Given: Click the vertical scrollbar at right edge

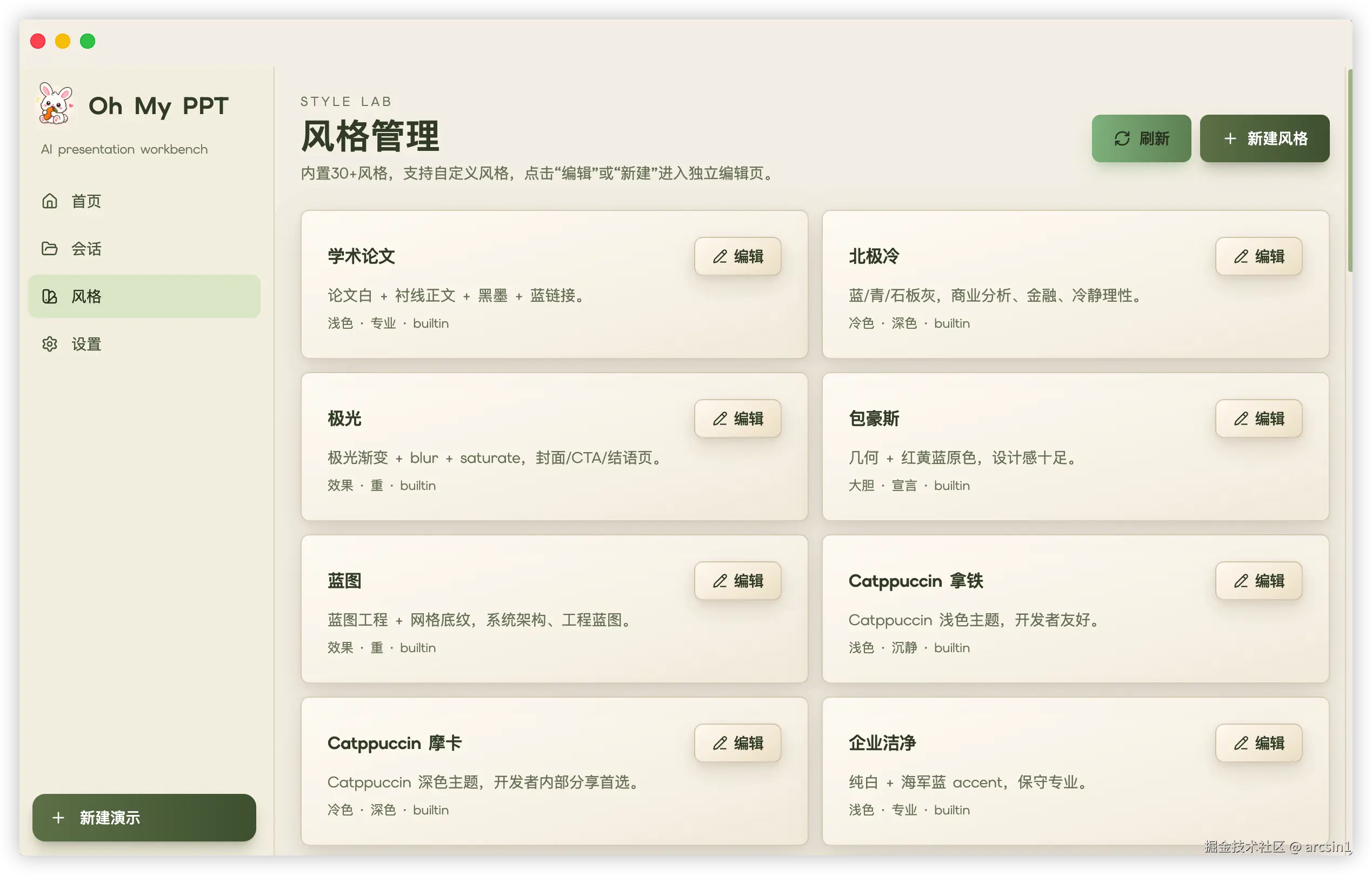Looking at the screenshot, I should click(x=1349, y=171).
